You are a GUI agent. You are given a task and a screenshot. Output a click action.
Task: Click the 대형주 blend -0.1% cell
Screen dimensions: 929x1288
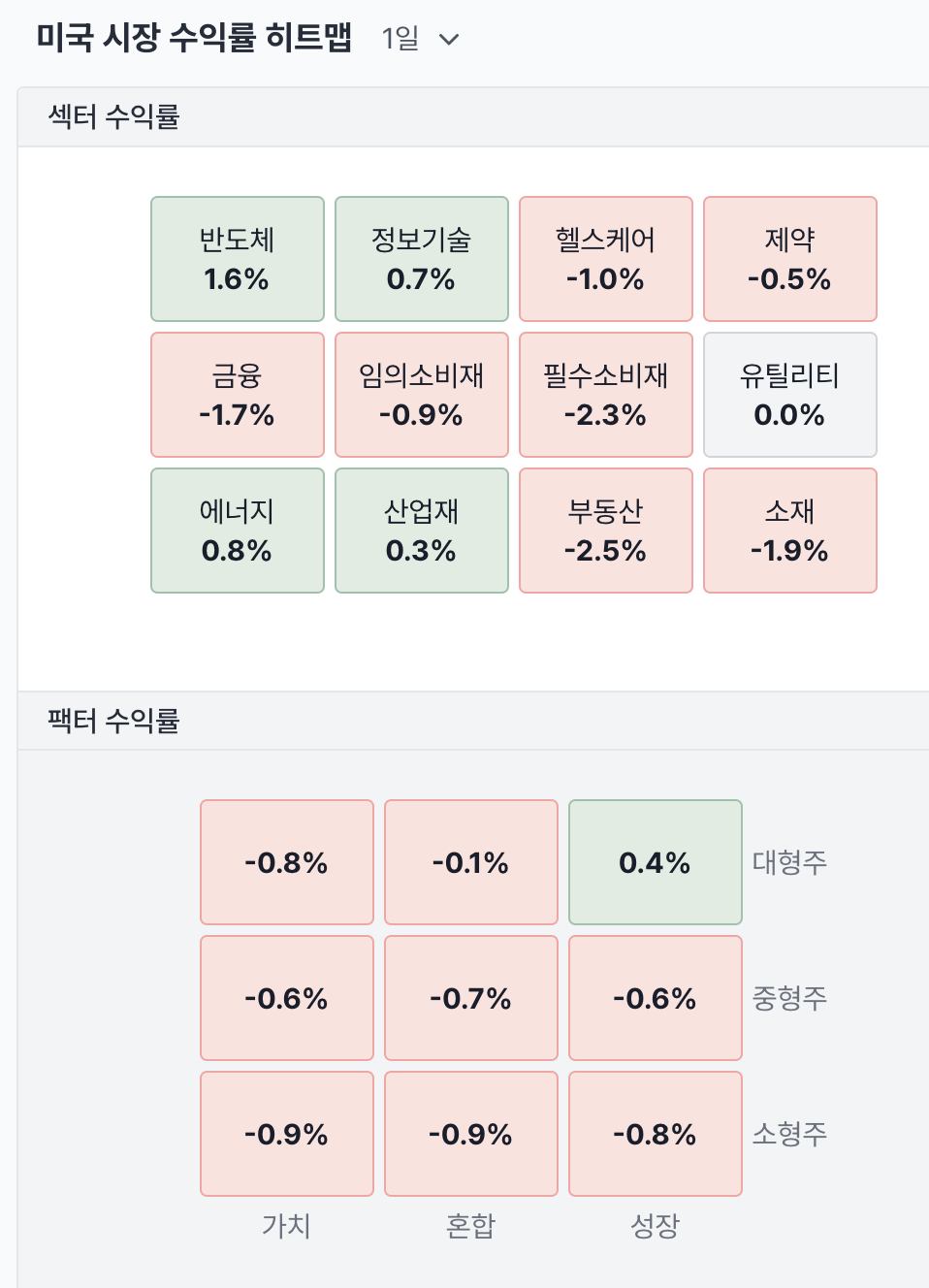click(471, 862)
